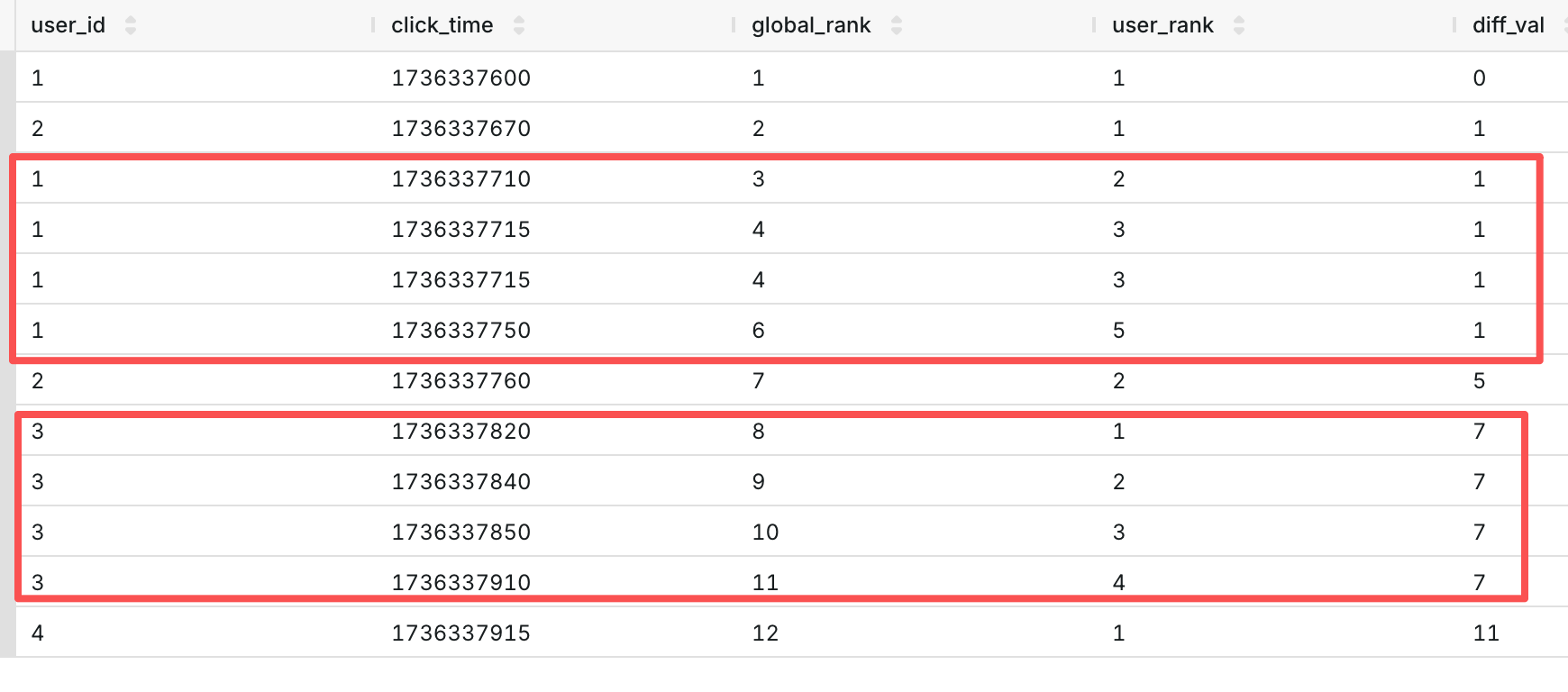
Task: Click the user_rank column sort arrows
Action: click(x=1239, y=25)
